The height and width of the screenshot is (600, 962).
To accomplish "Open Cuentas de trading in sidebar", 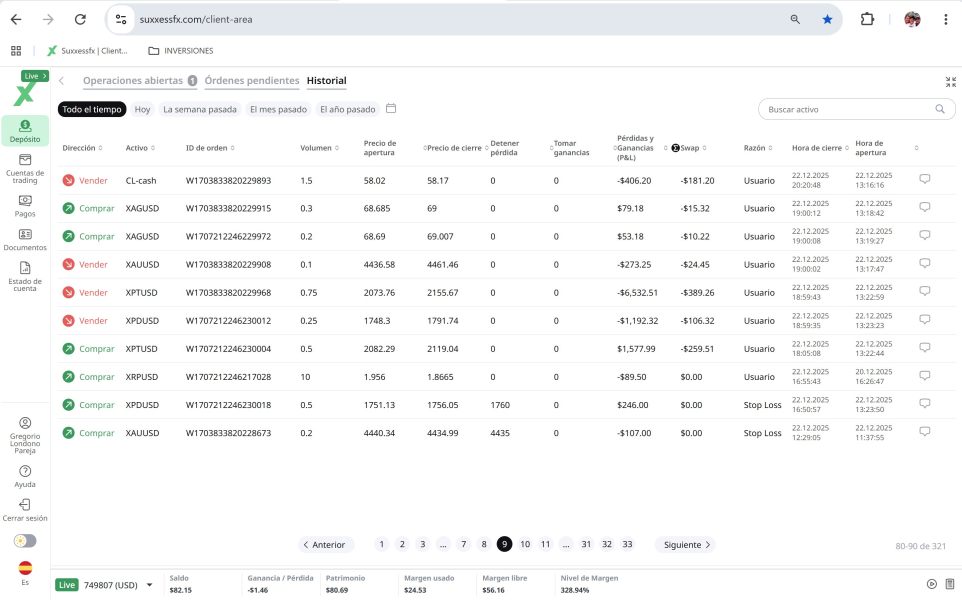I will [x=25, y=169].
